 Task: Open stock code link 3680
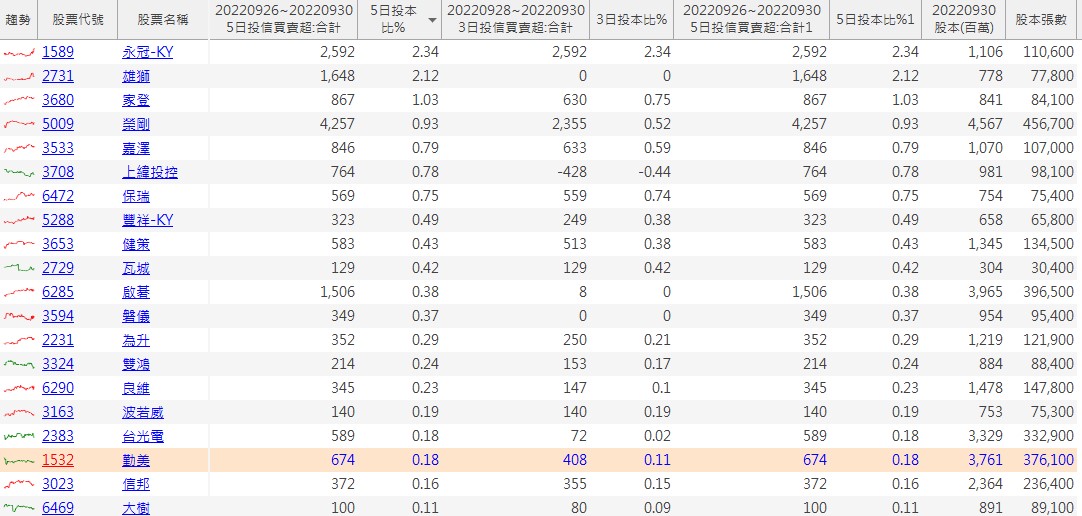tap(58, 100)
